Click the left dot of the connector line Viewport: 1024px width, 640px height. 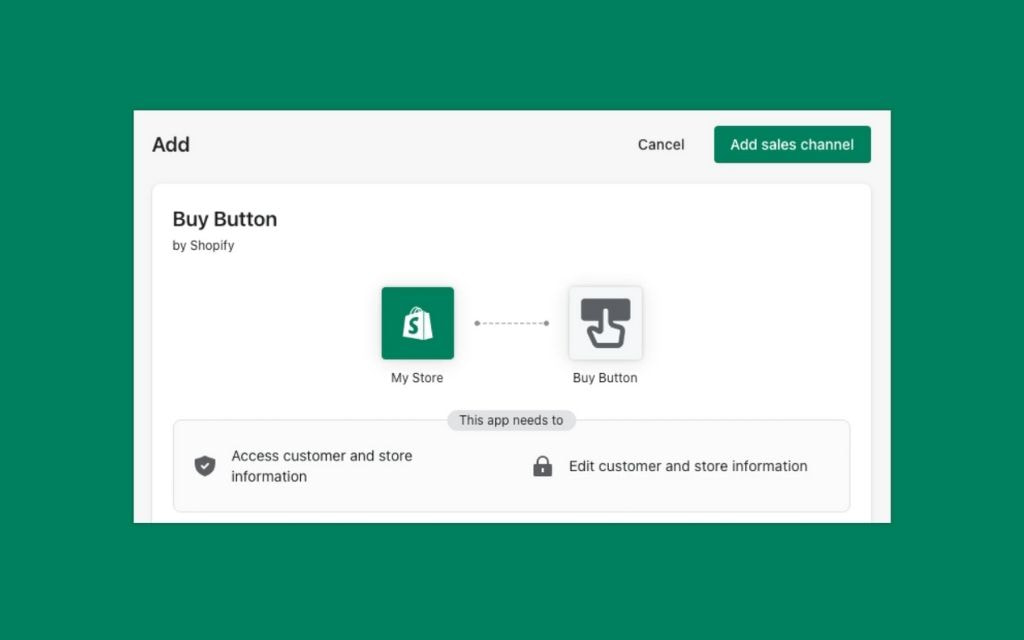pyautogui.click(x=477, y=323)
